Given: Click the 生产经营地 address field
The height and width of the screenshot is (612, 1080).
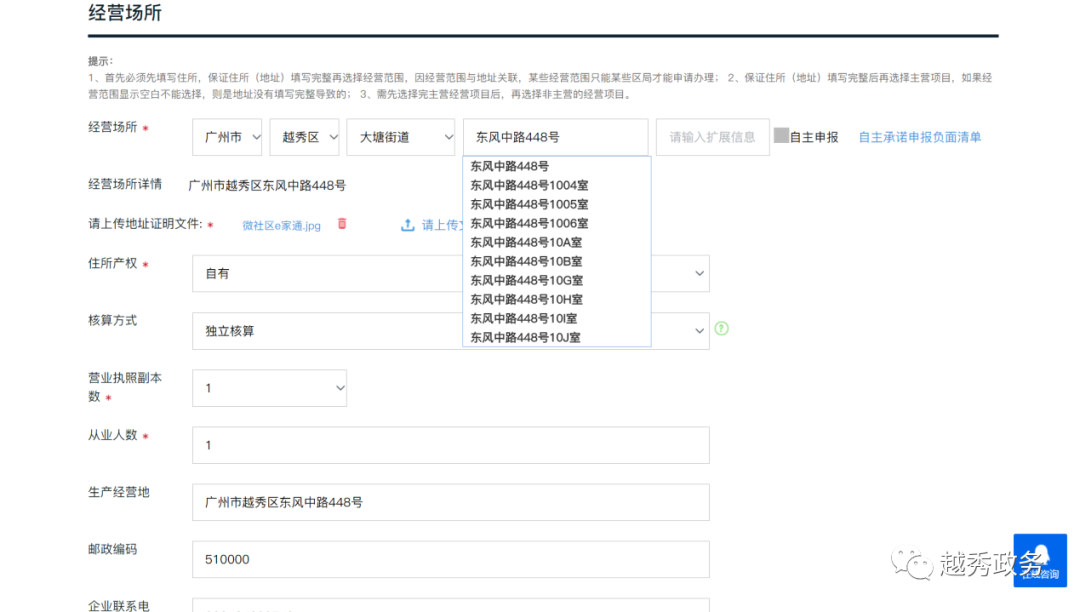Looking at the screenshot, I should tap(450, 503).
